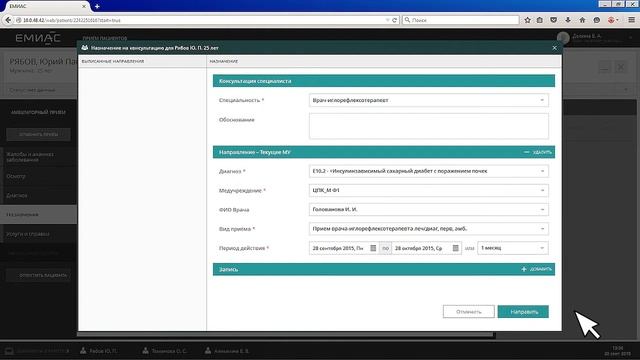640x360 pixels.
Task: Open the address bar history dropdown arrow
Action: coord(387,20)
